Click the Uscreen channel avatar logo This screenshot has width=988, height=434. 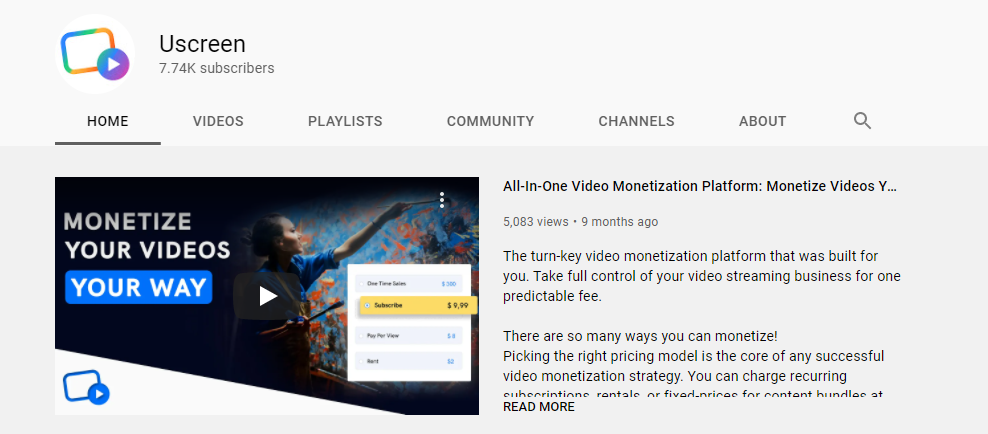click(x=95, y=54)
